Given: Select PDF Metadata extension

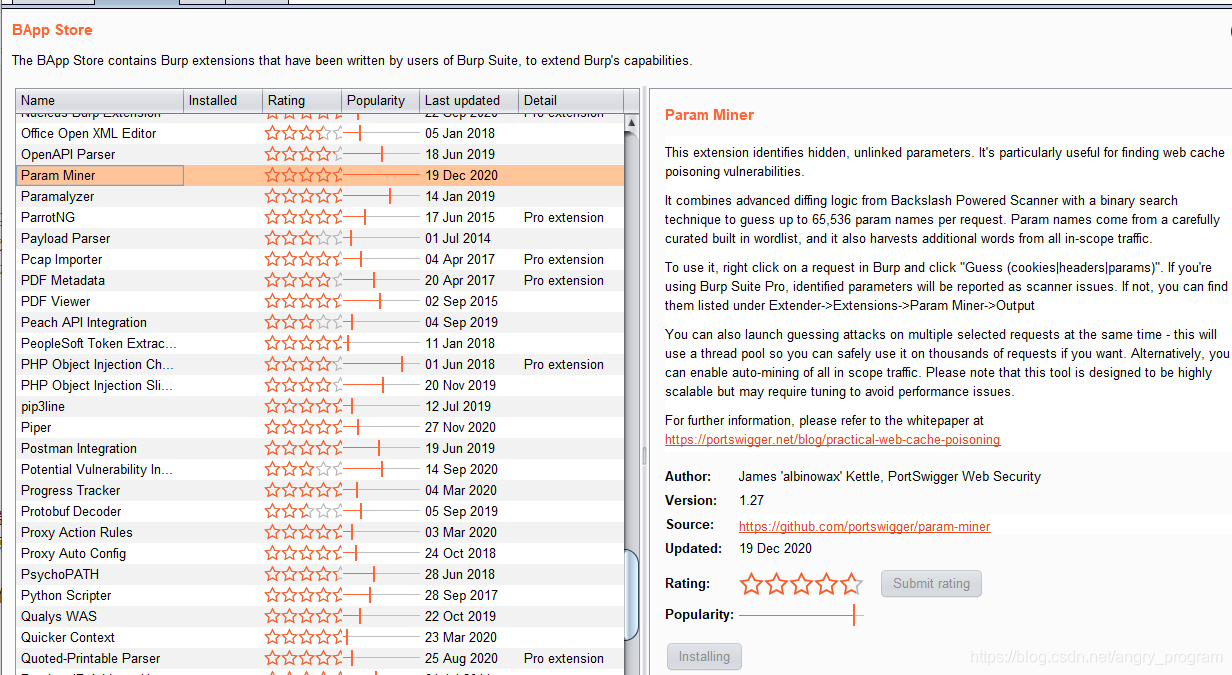Looking at the screenshot, I should 320,280.
